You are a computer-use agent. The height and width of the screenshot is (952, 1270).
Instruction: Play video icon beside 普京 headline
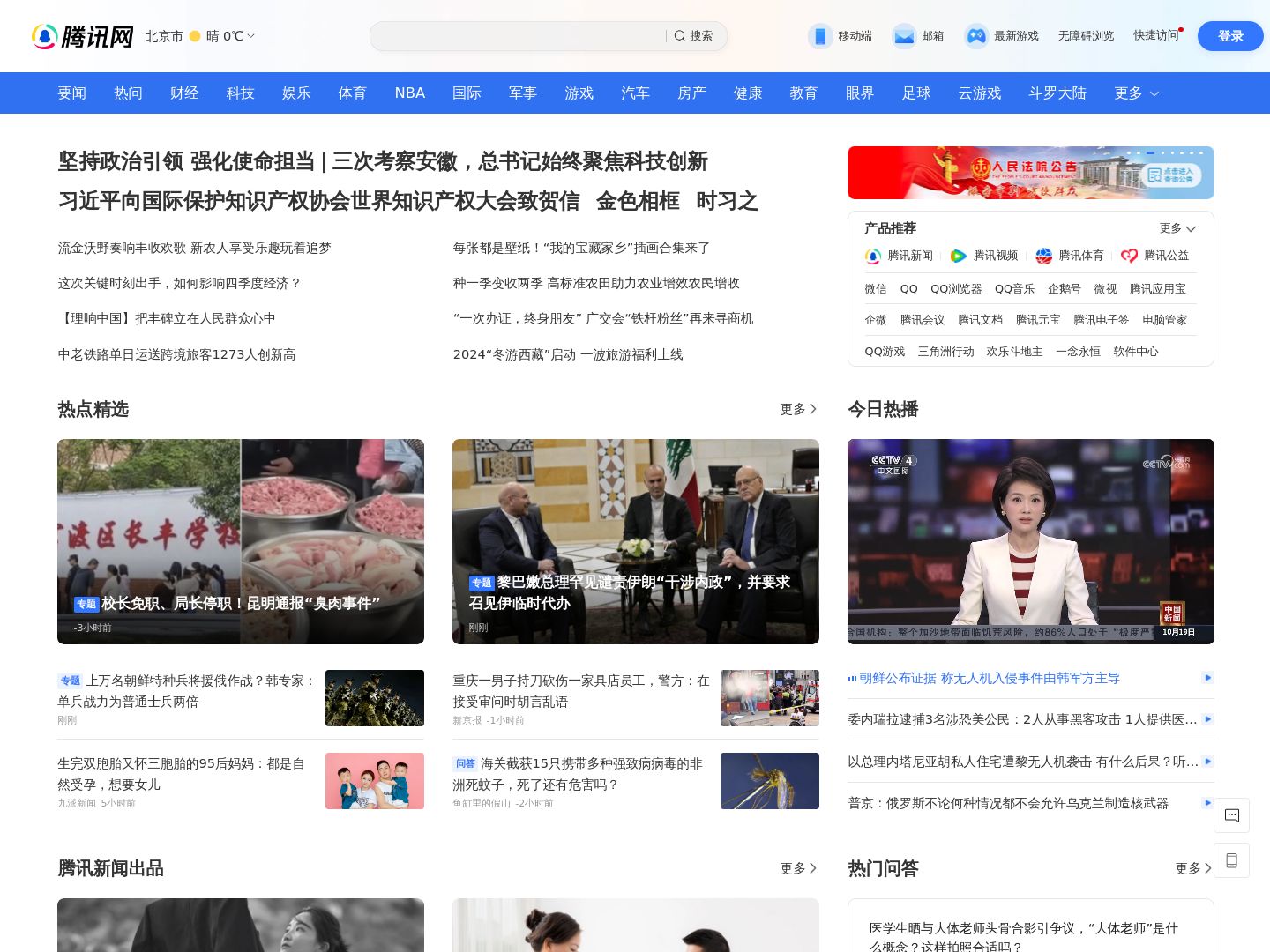(x=1207, y=802)
